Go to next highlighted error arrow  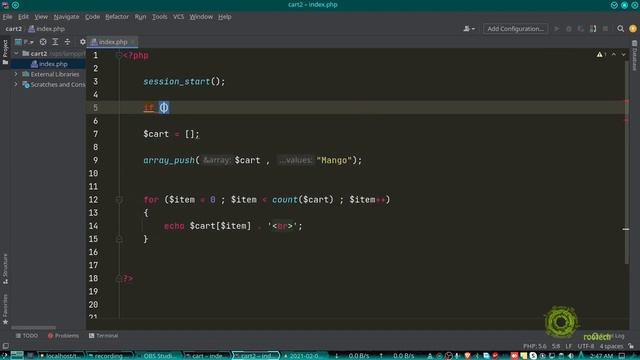[x=623, y=54]
